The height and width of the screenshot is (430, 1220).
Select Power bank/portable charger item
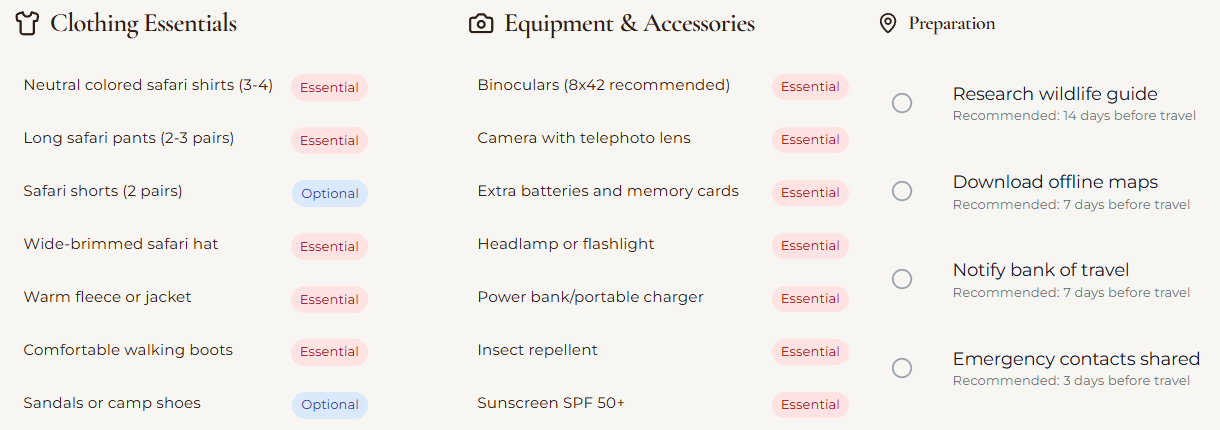point(590,297)
